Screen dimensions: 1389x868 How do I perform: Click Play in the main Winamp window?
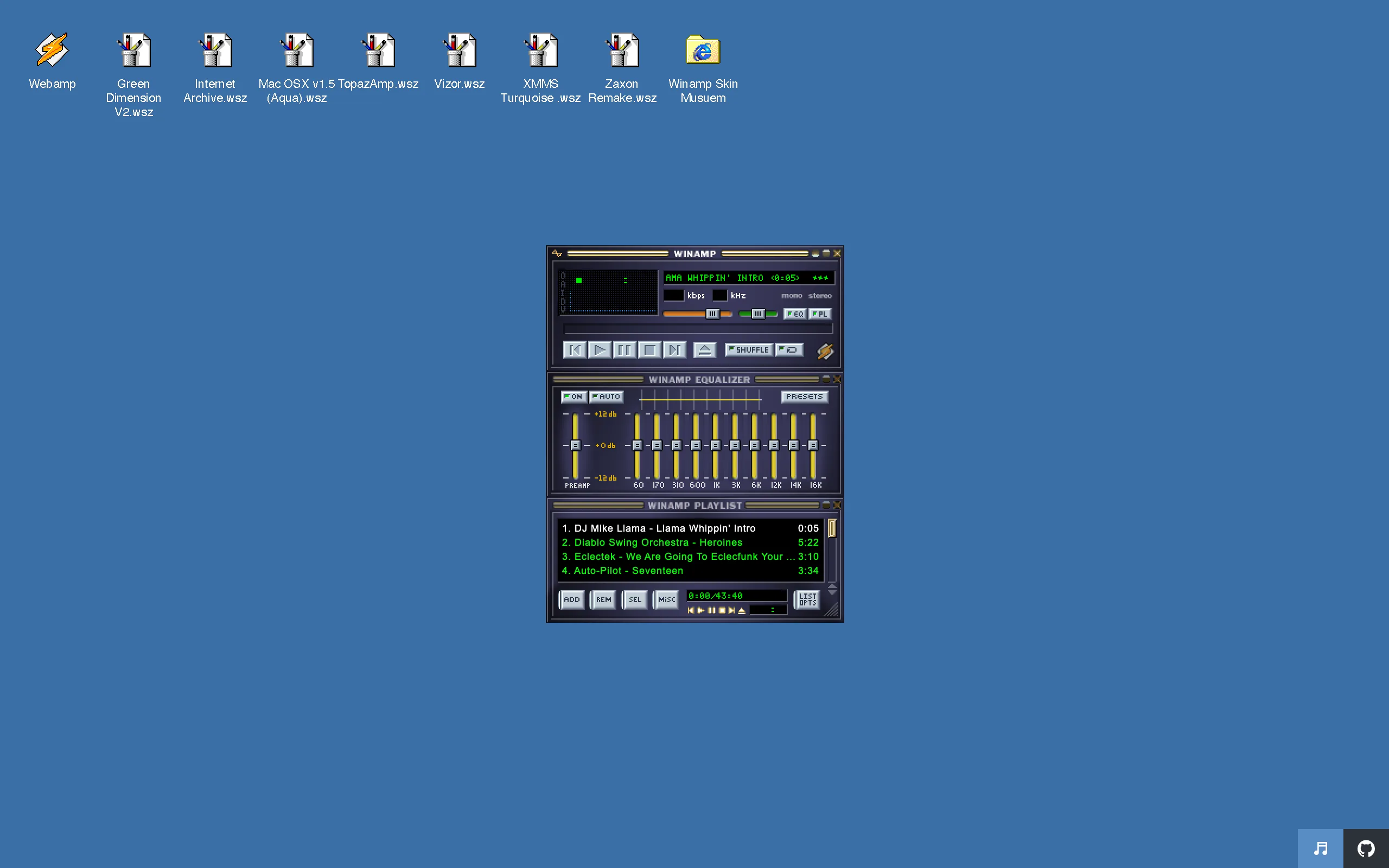(600, 349)
